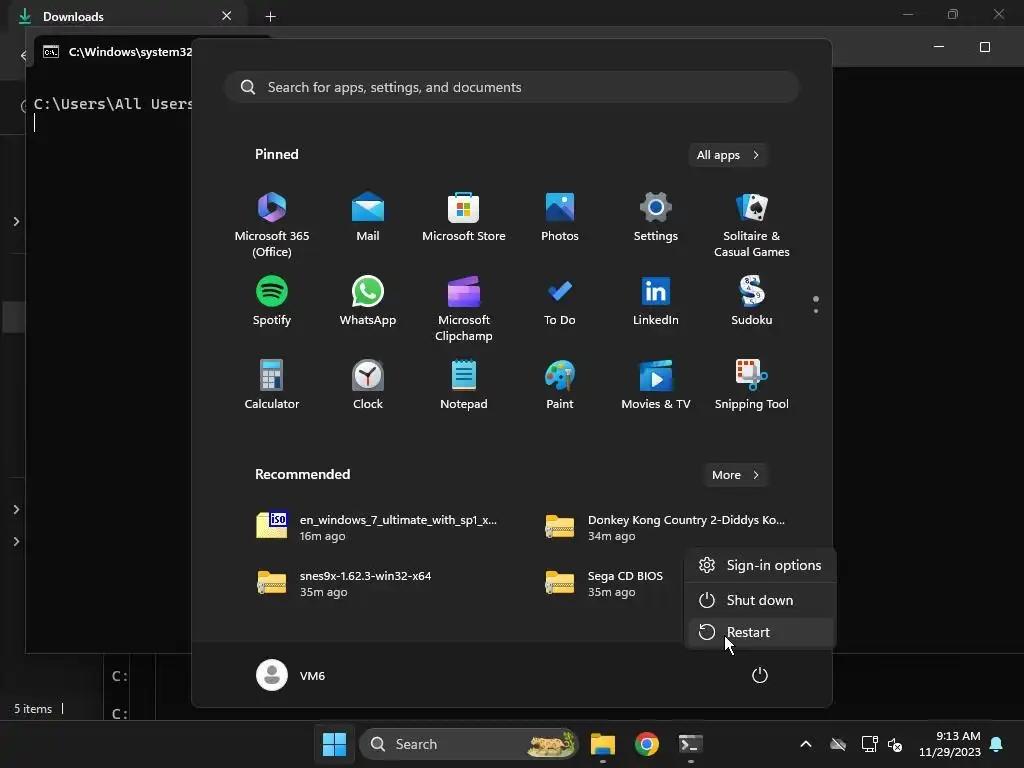Image resolution: width=1024 pixels, height=768 pixels.
Task: Open File Explorer from the taskbar
Action: pyautogui.click(x=603, y=744)
